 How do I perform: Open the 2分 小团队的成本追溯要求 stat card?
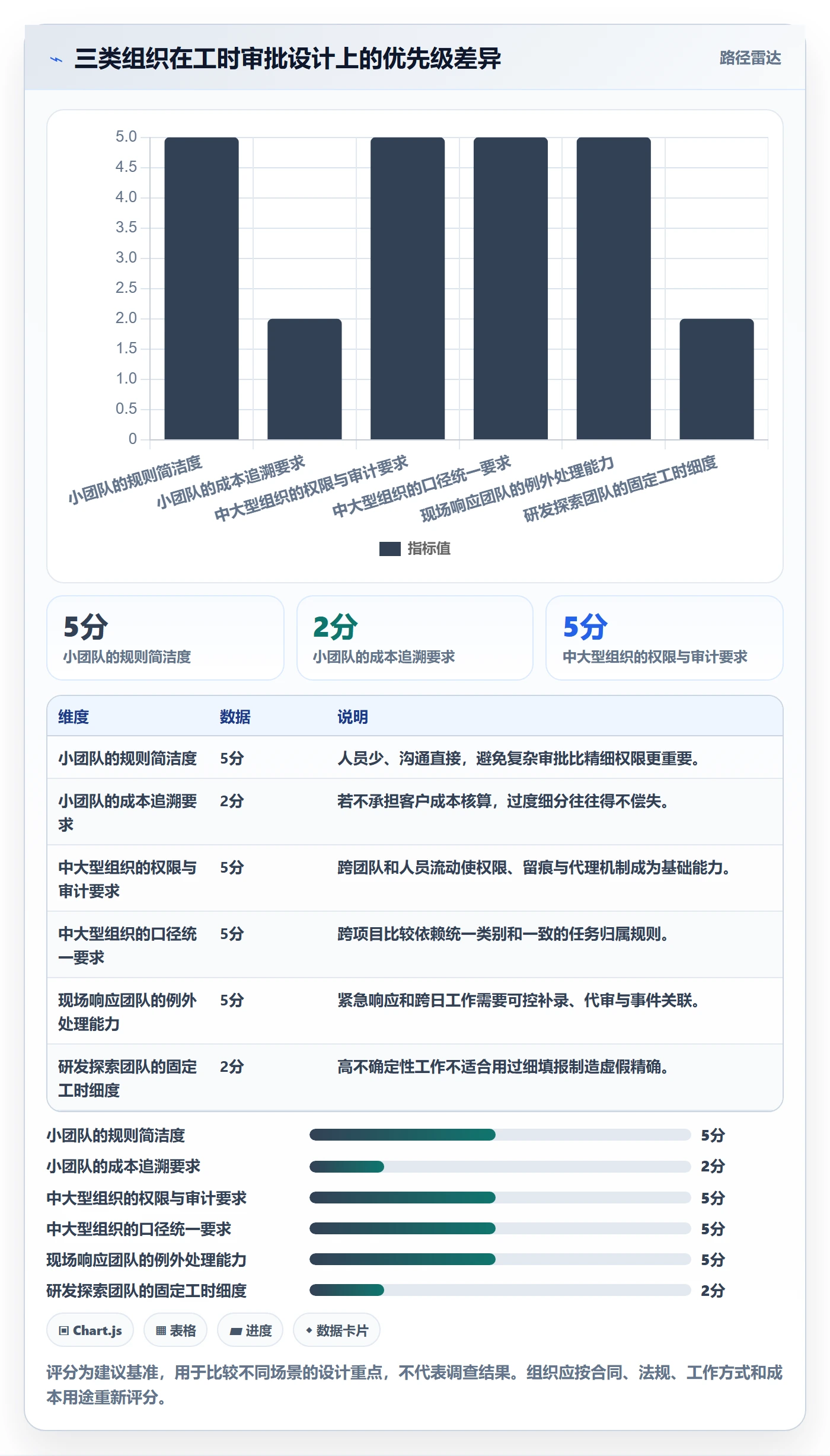[x=415, y=638]
